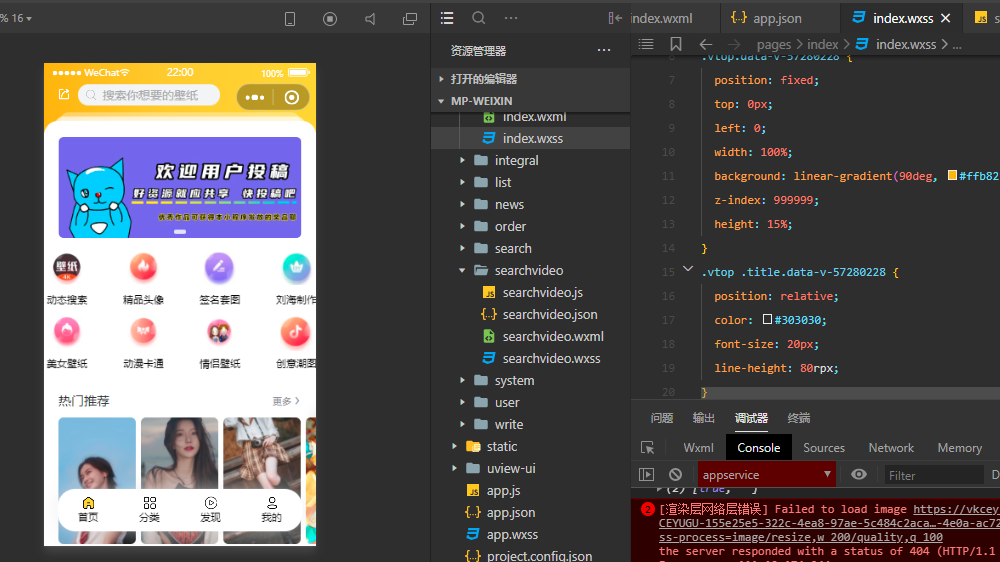
Task: Close the index.wxss editor tab
Action: click(946, 18)
